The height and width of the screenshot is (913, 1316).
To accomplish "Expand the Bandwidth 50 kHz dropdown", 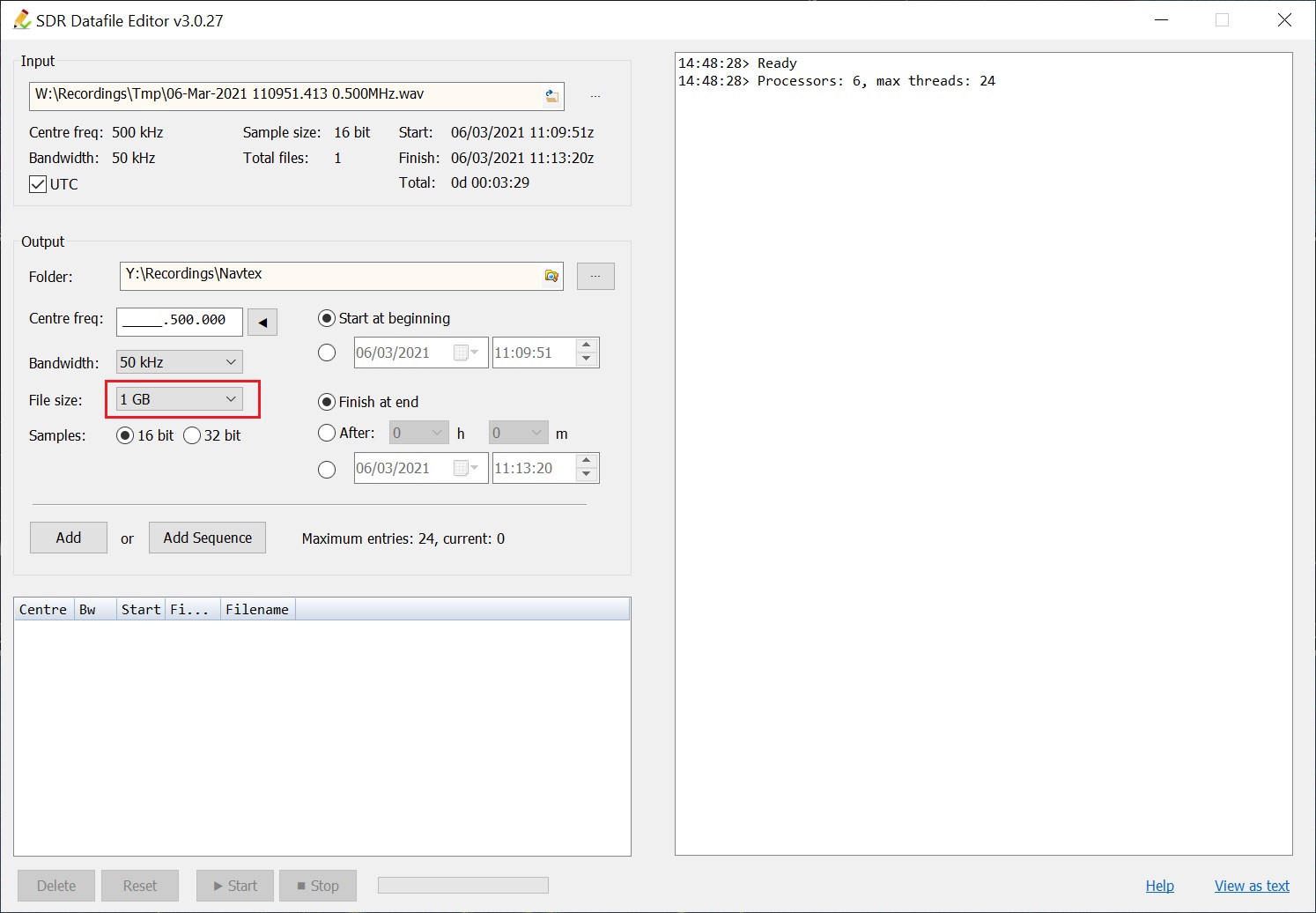I will (180, 362).
